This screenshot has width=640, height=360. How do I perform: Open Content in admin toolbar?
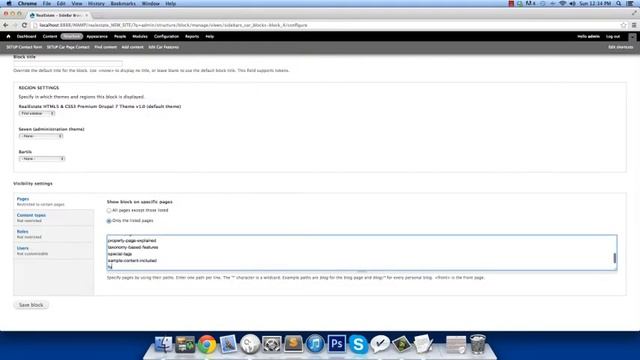[50, 36]
